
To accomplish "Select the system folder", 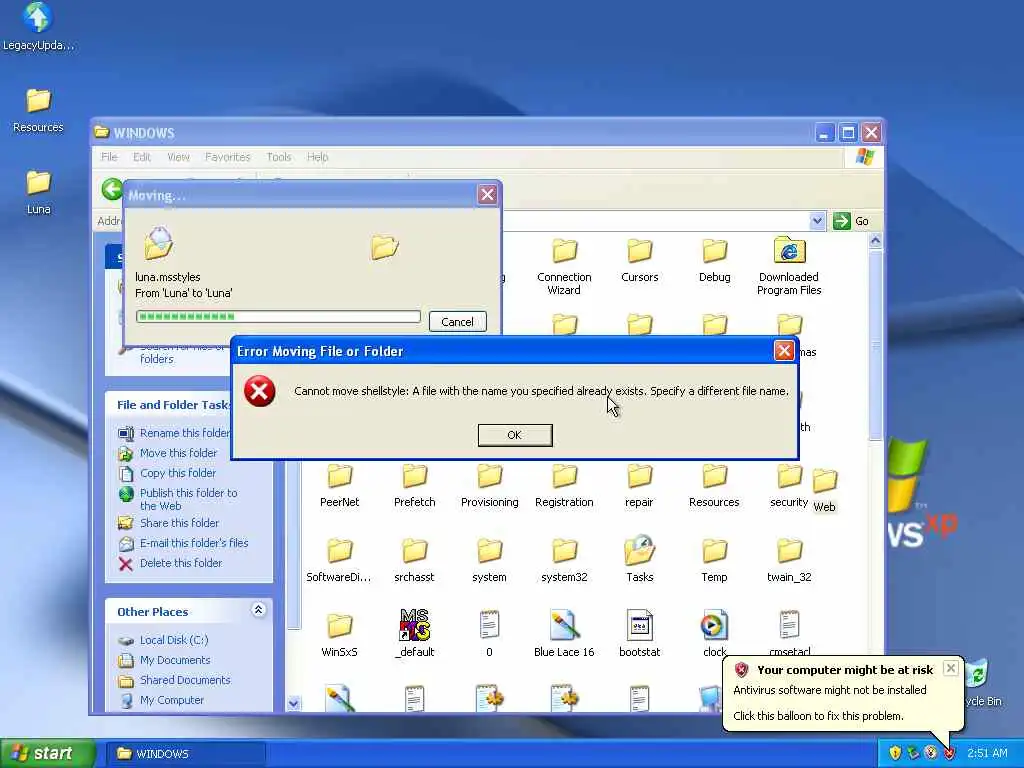I will point(489,561).
